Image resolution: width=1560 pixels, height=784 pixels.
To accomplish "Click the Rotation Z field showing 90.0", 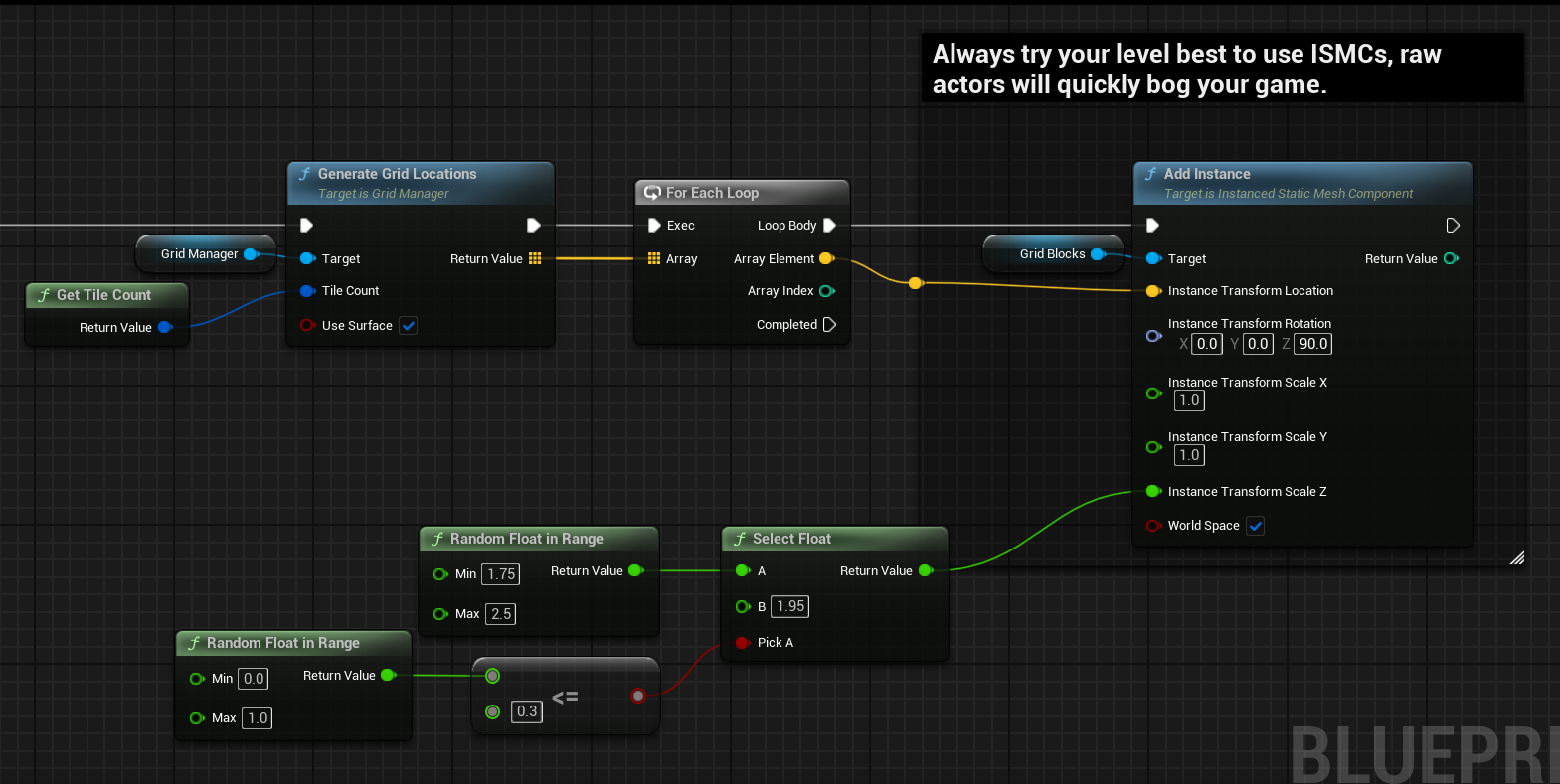I will (1312, 344).
